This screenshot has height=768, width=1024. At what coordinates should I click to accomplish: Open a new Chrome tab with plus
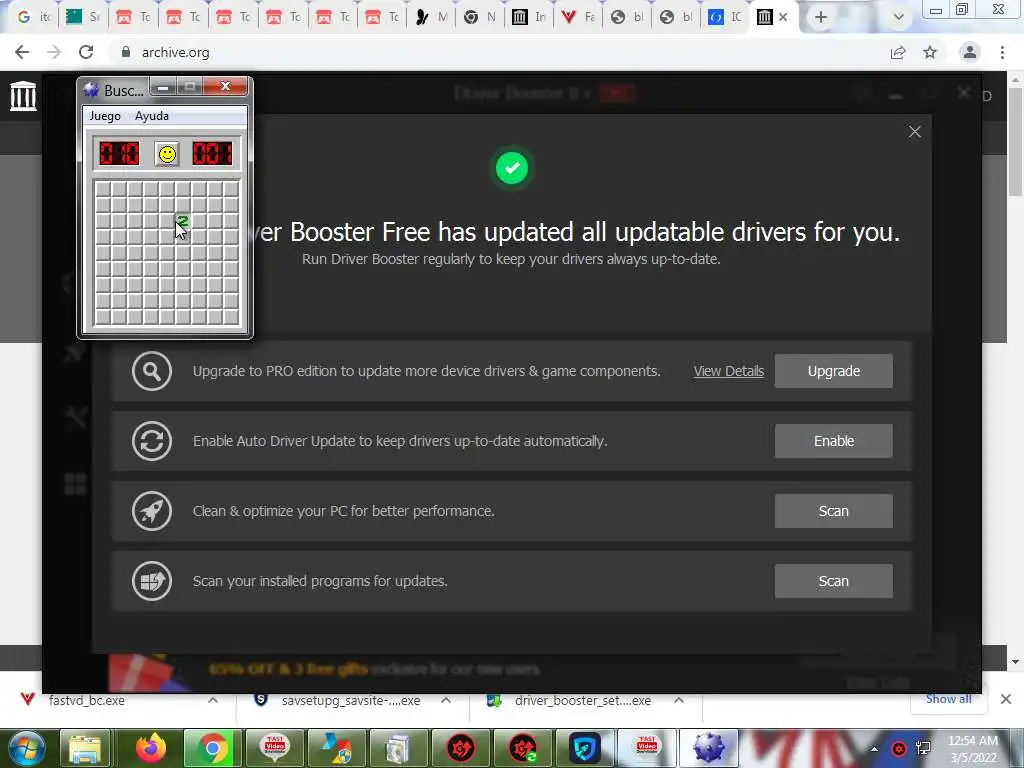point(821,18)
